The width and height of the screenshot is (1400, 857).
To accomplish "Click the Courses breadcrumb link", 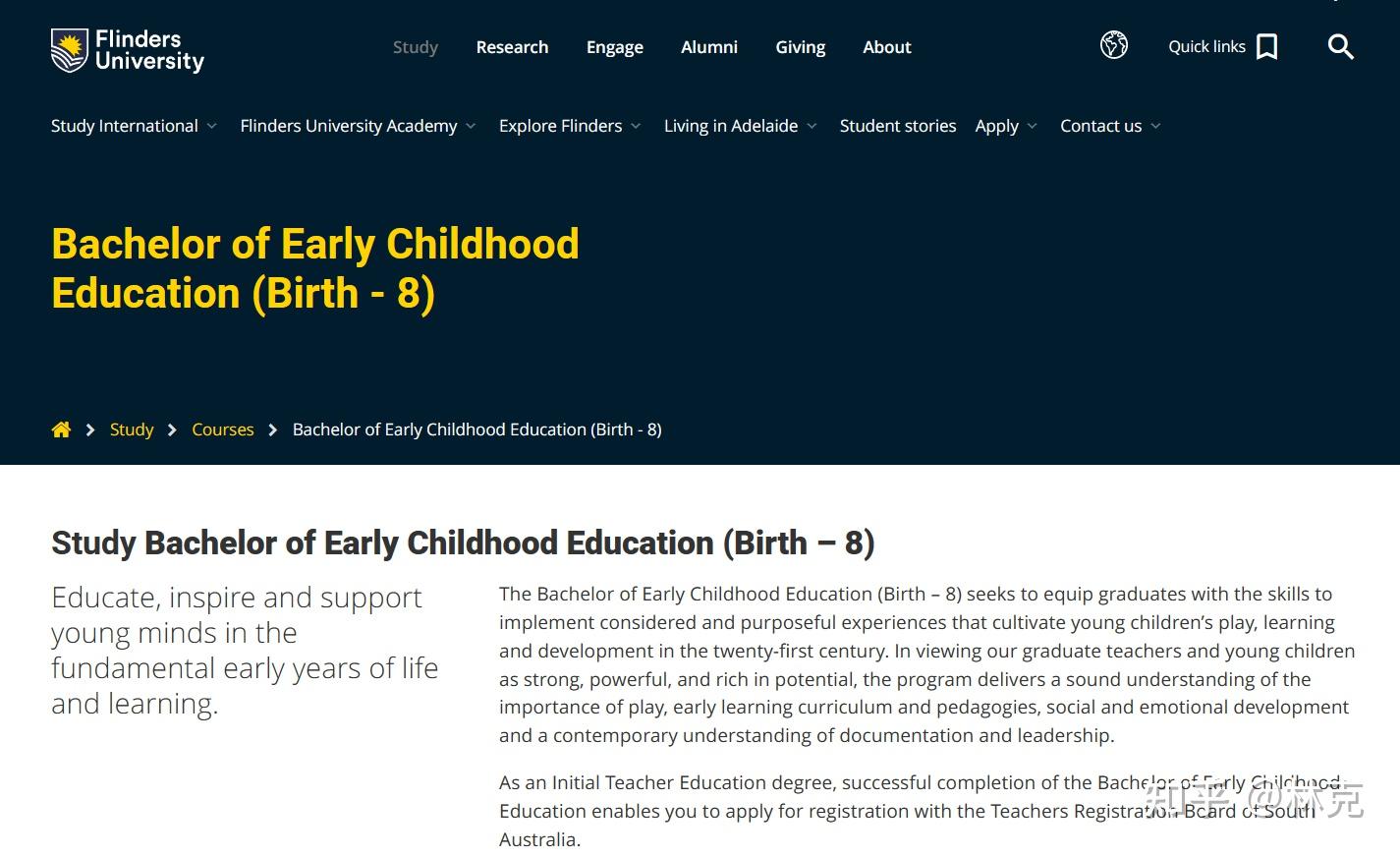I will [223, 429].
